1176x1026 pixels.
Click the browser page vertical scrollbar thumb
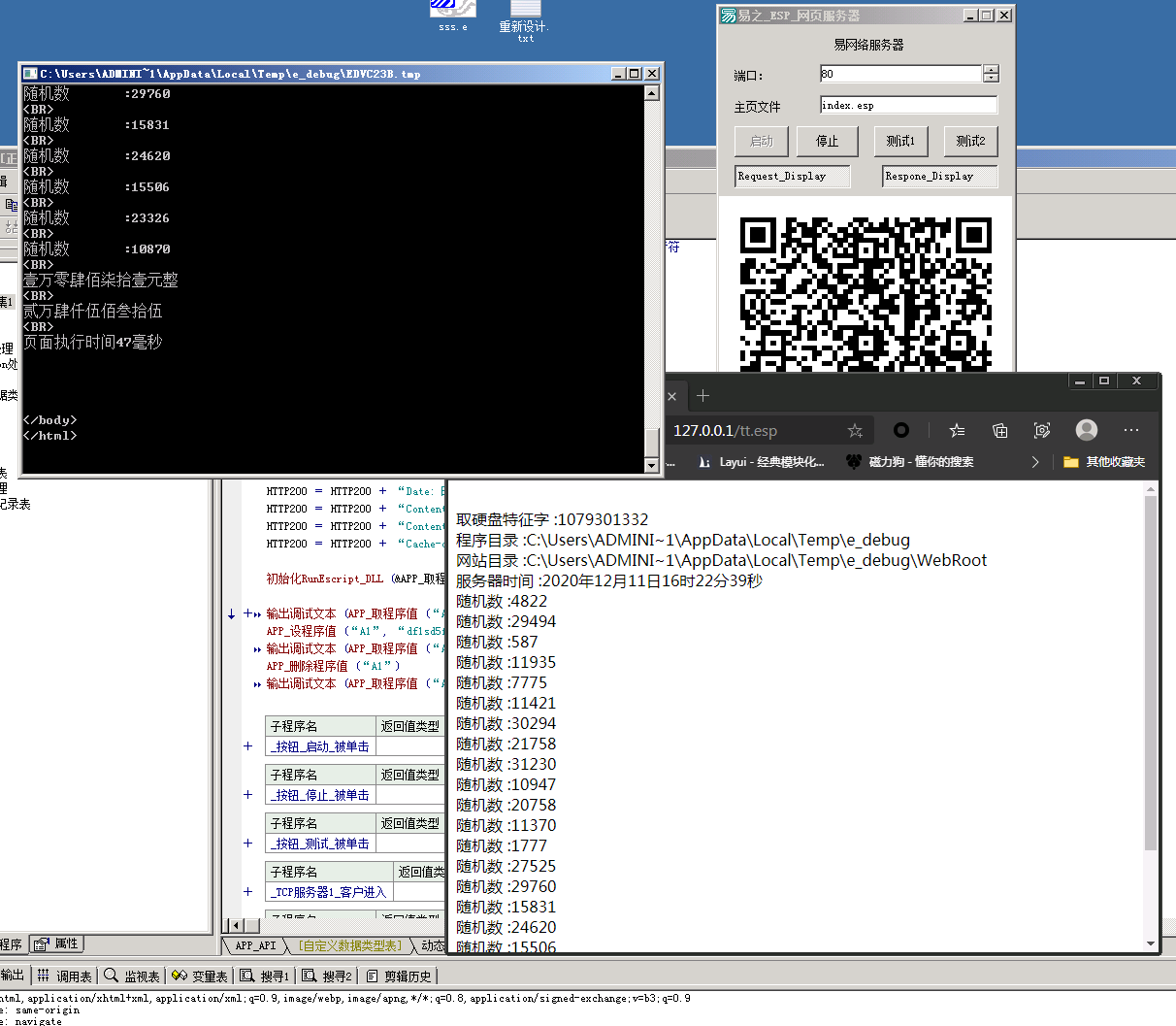(x=1151, y=673)
